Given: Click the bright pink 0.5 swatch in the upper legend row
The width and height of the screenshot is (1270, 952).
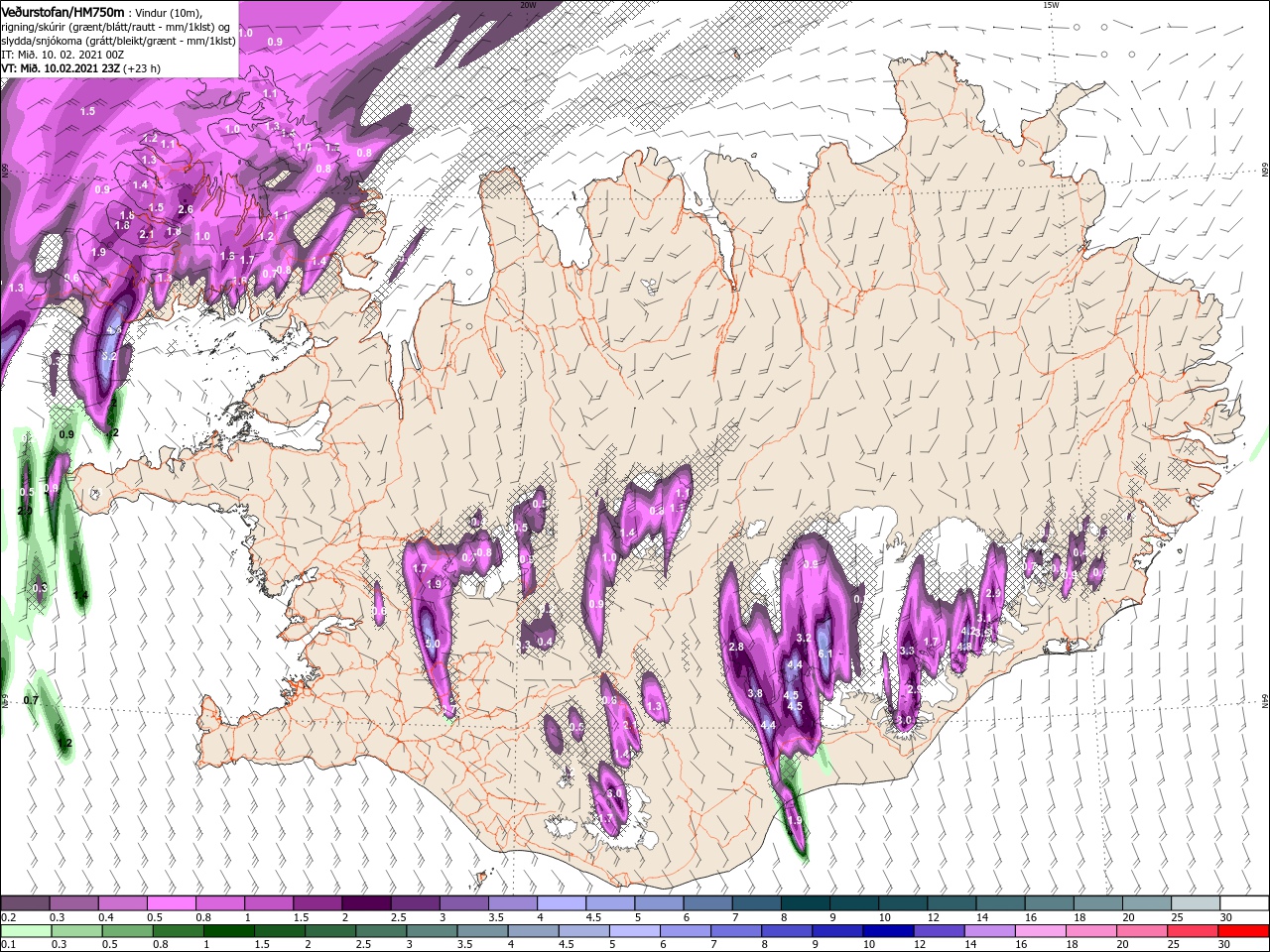Looking at the screenshot, I should 172,903.
